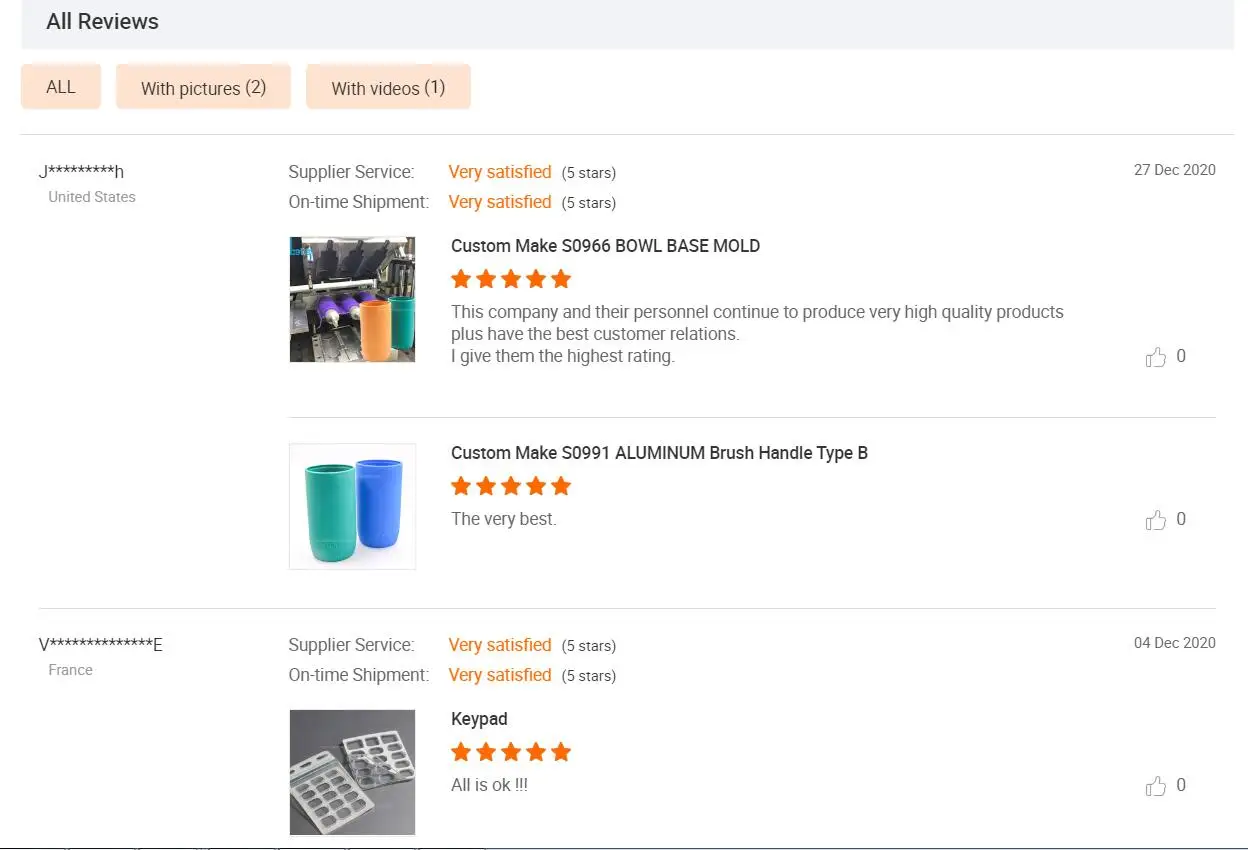Click the BOWL BASE MOLD star rating
Screen dimensions: 1248x850
pyautogui.click(x=511, y=279)
